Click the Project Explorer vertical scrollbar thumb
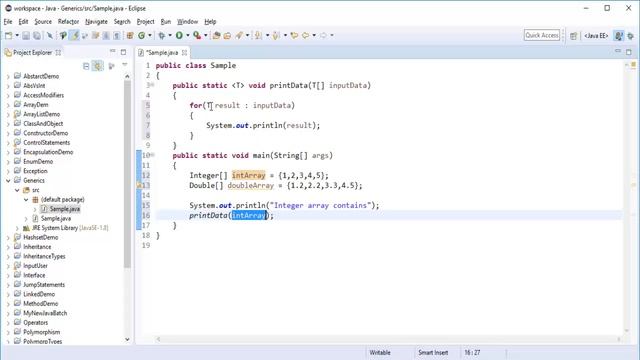Image resolution: width=640 pixels, height=360 pixels. click(x=127, y=173)
